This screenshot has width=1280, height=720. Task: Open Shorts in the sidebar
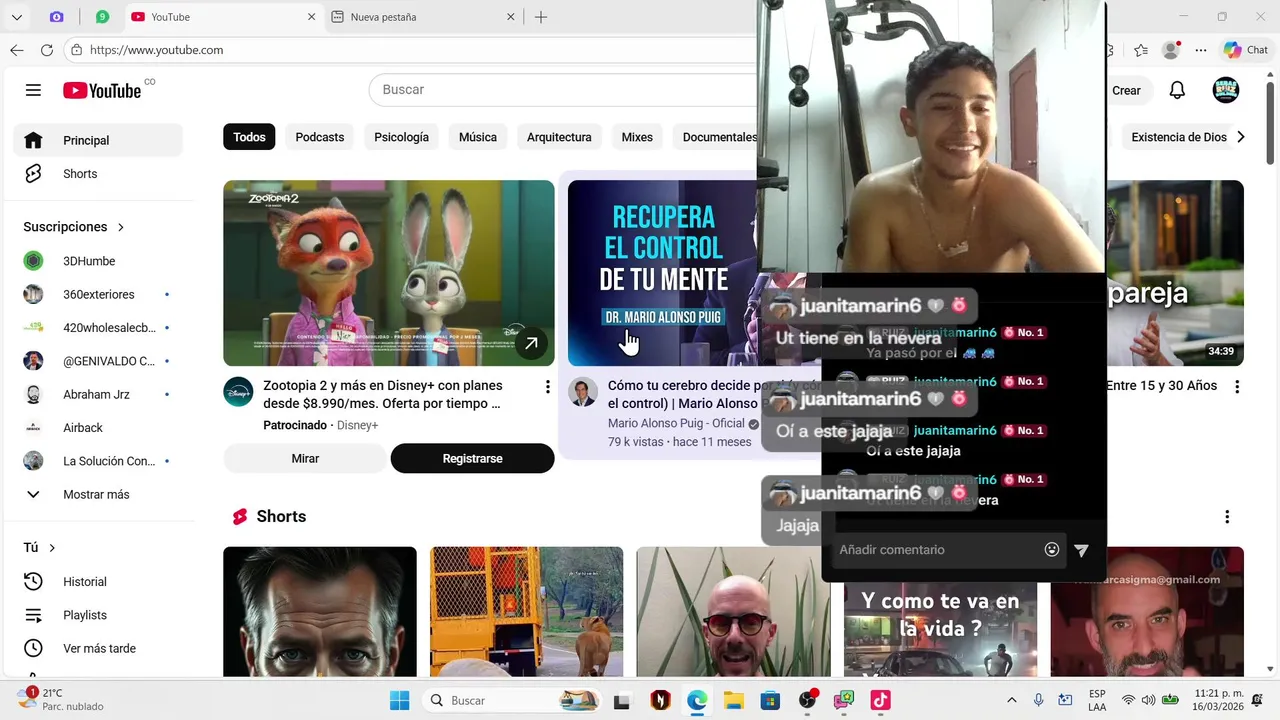pos(98,174)
